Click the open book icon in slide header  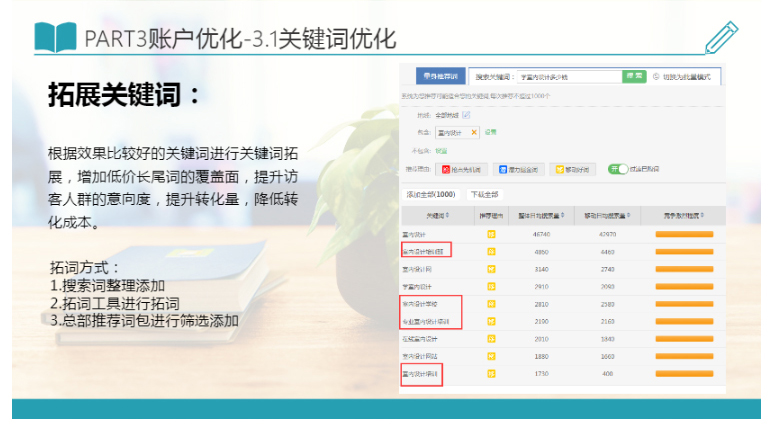54,38
